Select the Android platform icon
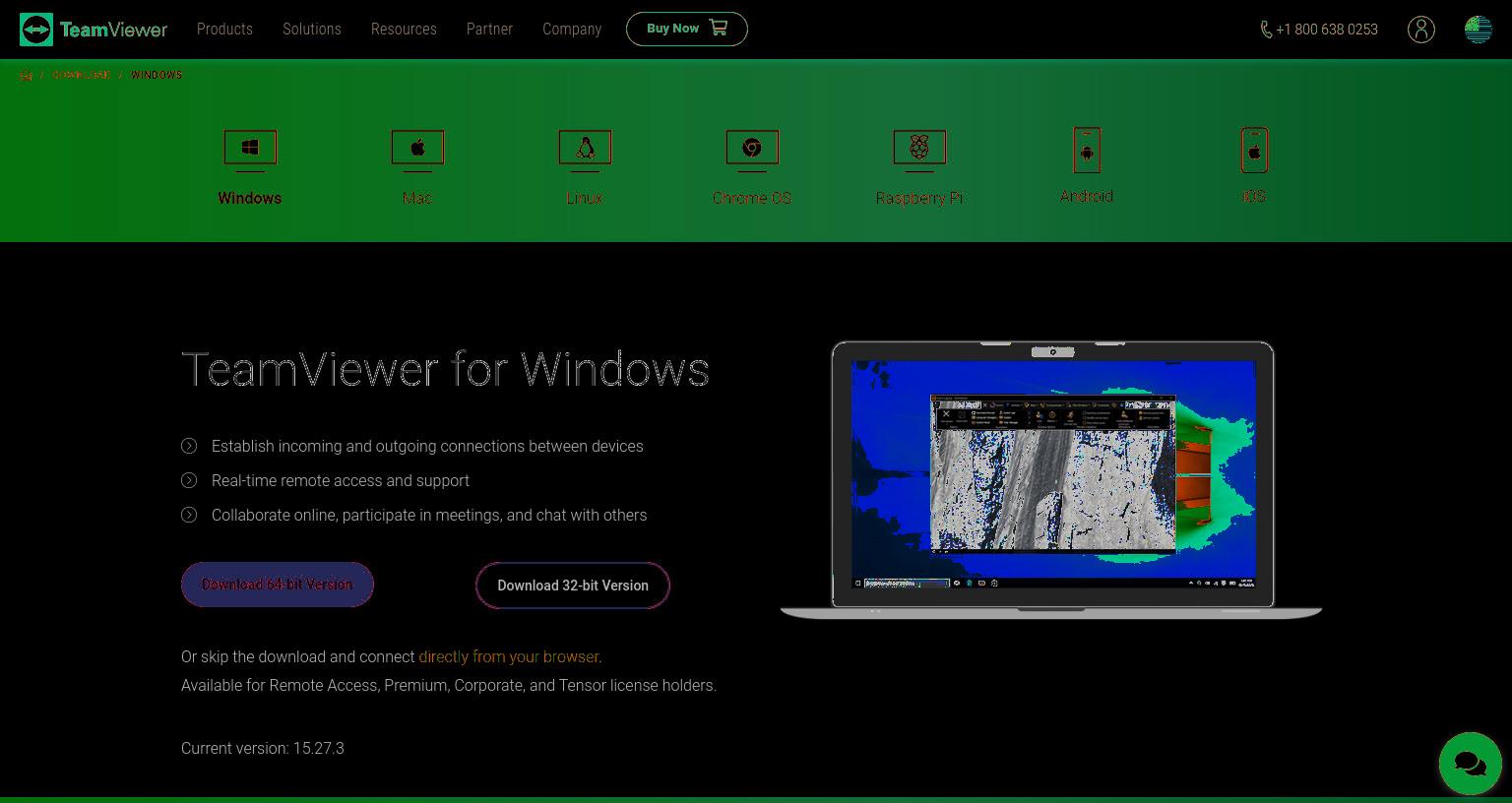This screenshot has height=803, width=1512. pos(1087,151)
